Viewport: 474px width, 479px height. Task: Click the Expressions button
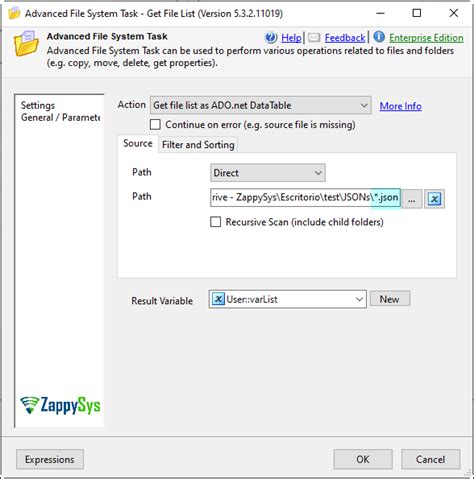tap(50, 459)
